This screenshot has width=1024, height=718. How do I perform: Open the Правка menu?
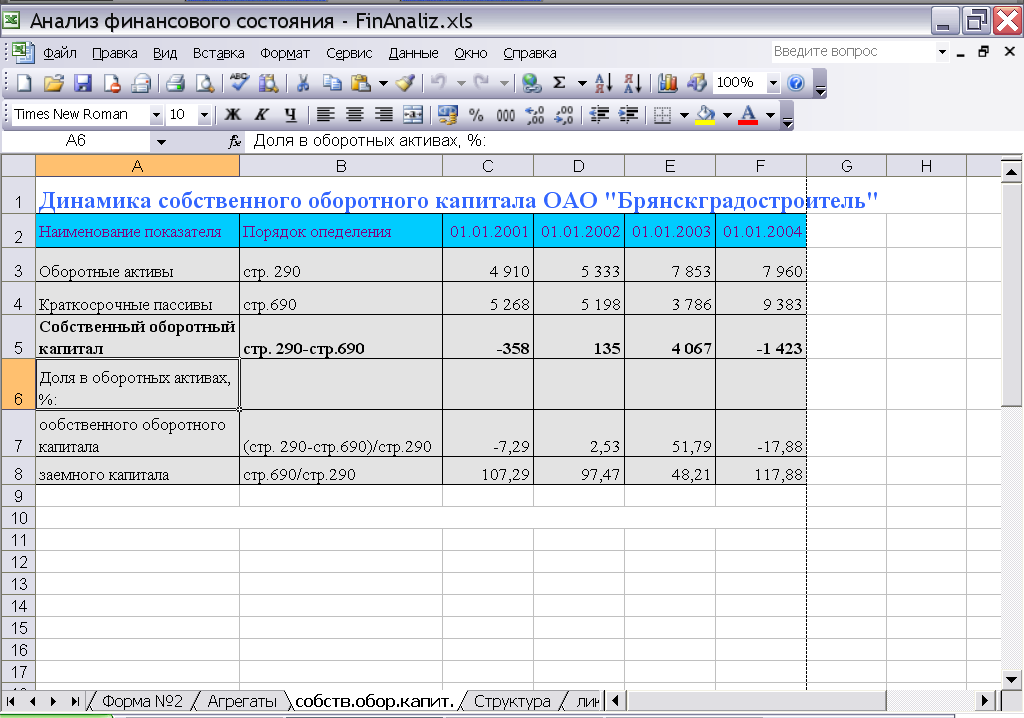point(114,53)
